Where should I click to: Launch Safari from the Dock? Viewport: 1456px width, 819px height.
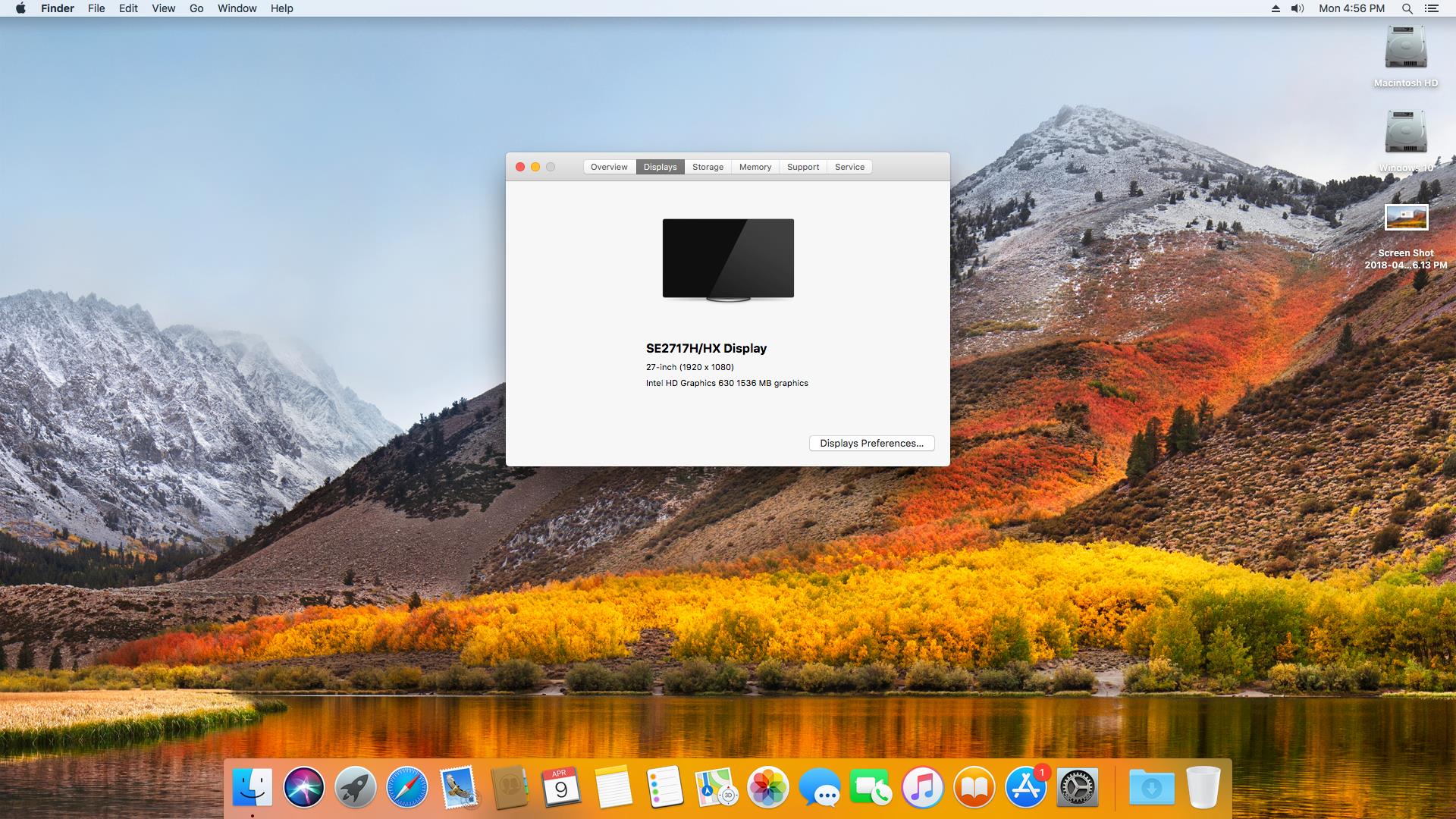[406, 787]
